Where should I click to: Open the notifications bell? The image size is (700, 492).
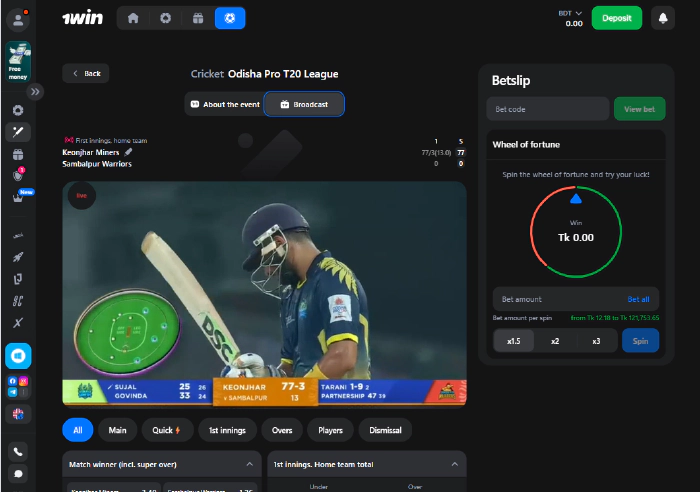[663, 18]
